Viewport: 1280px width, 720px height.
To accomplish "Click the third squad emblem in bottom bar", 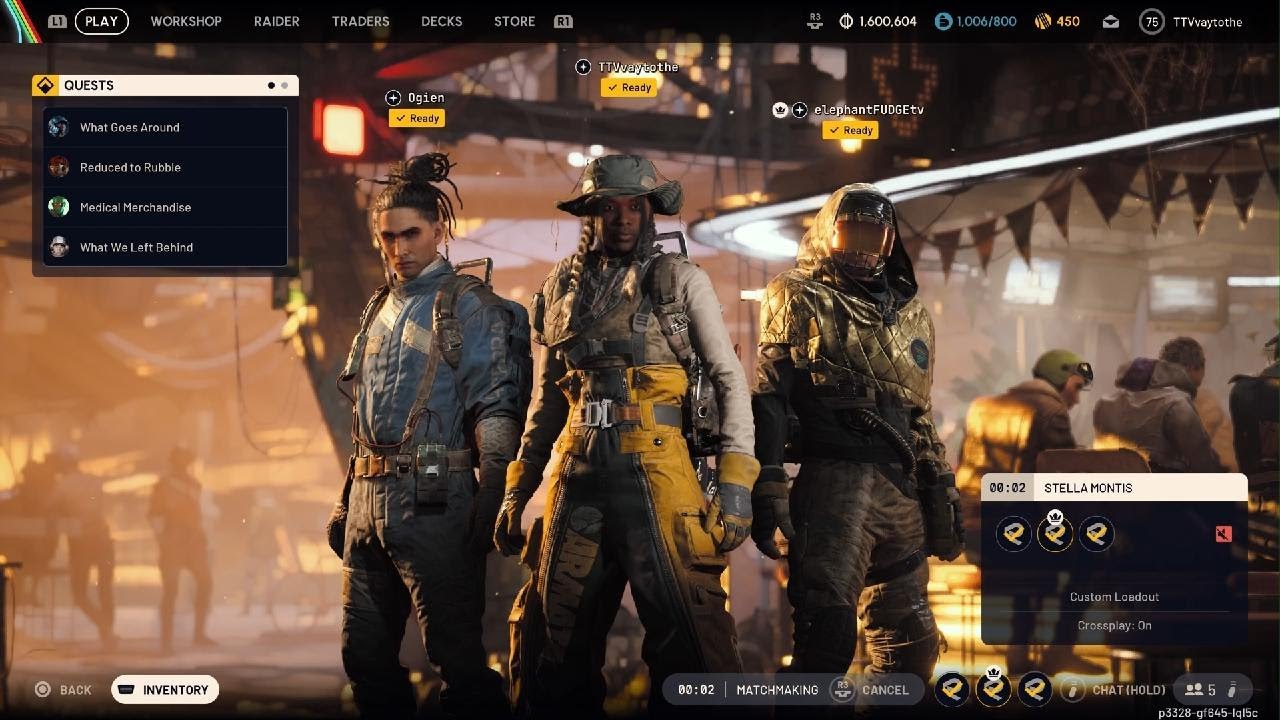I will 1036,689.
